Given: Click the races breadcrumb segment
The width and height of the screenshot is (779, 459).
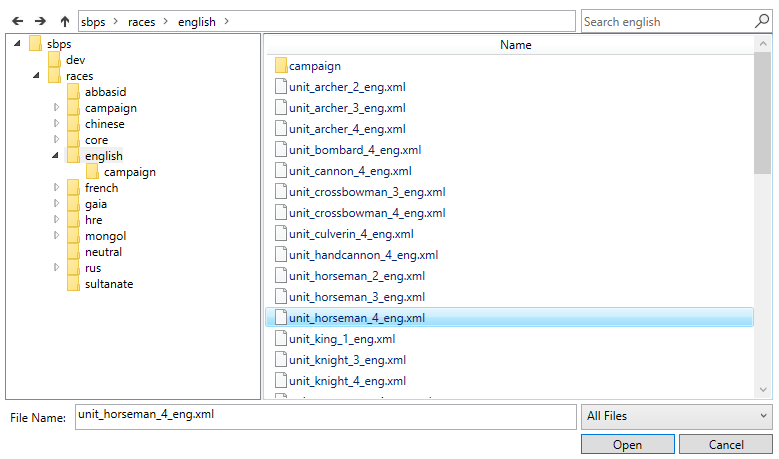Looking at the screenshot, I should [142, 22].
